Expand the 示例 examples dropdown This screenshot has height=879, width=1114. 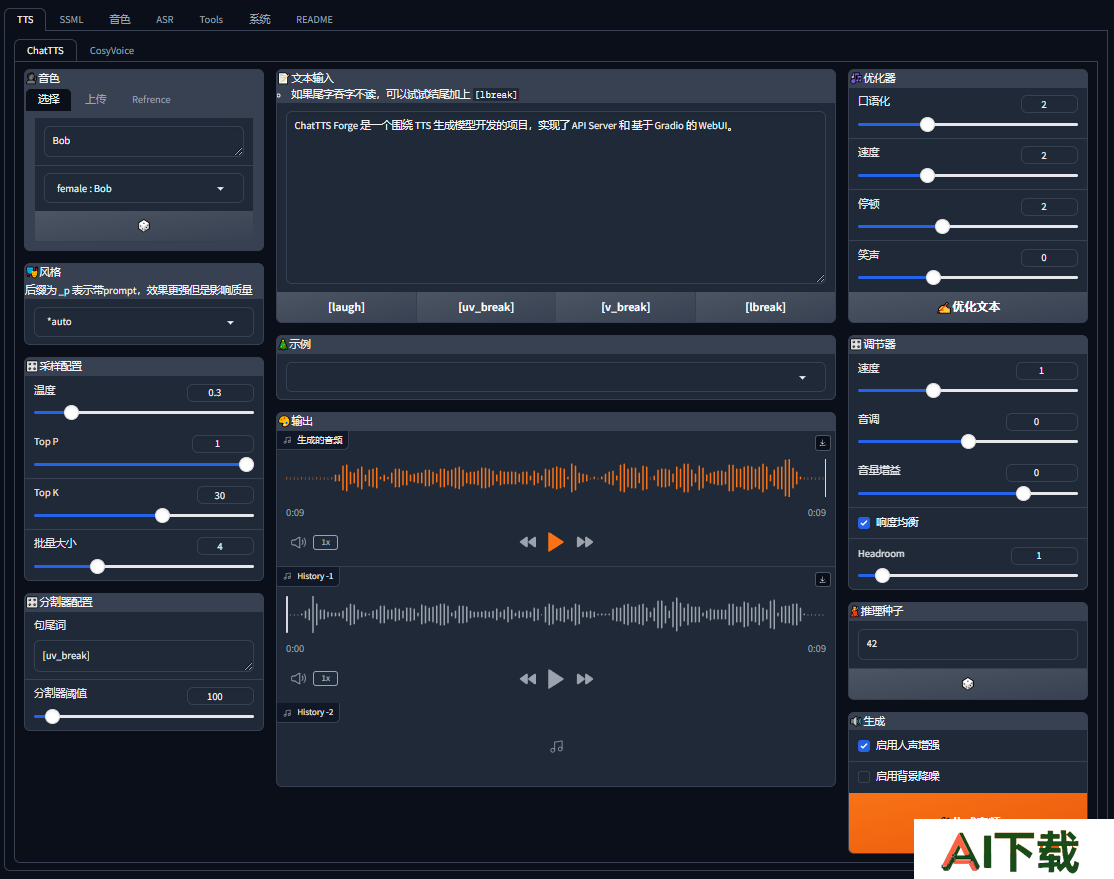556,377
